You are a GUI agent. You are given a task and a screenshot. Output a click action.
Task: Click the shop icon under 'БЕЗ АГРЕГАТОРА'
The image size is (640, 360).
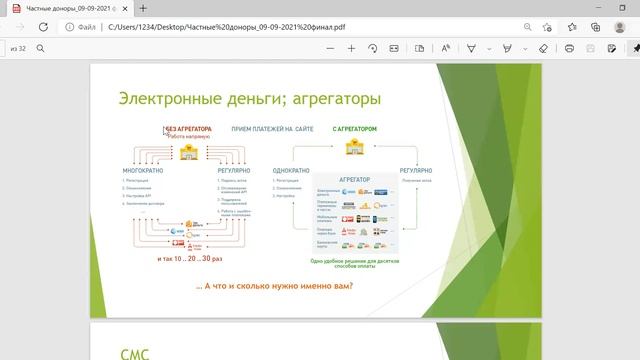tap(189, 151)
